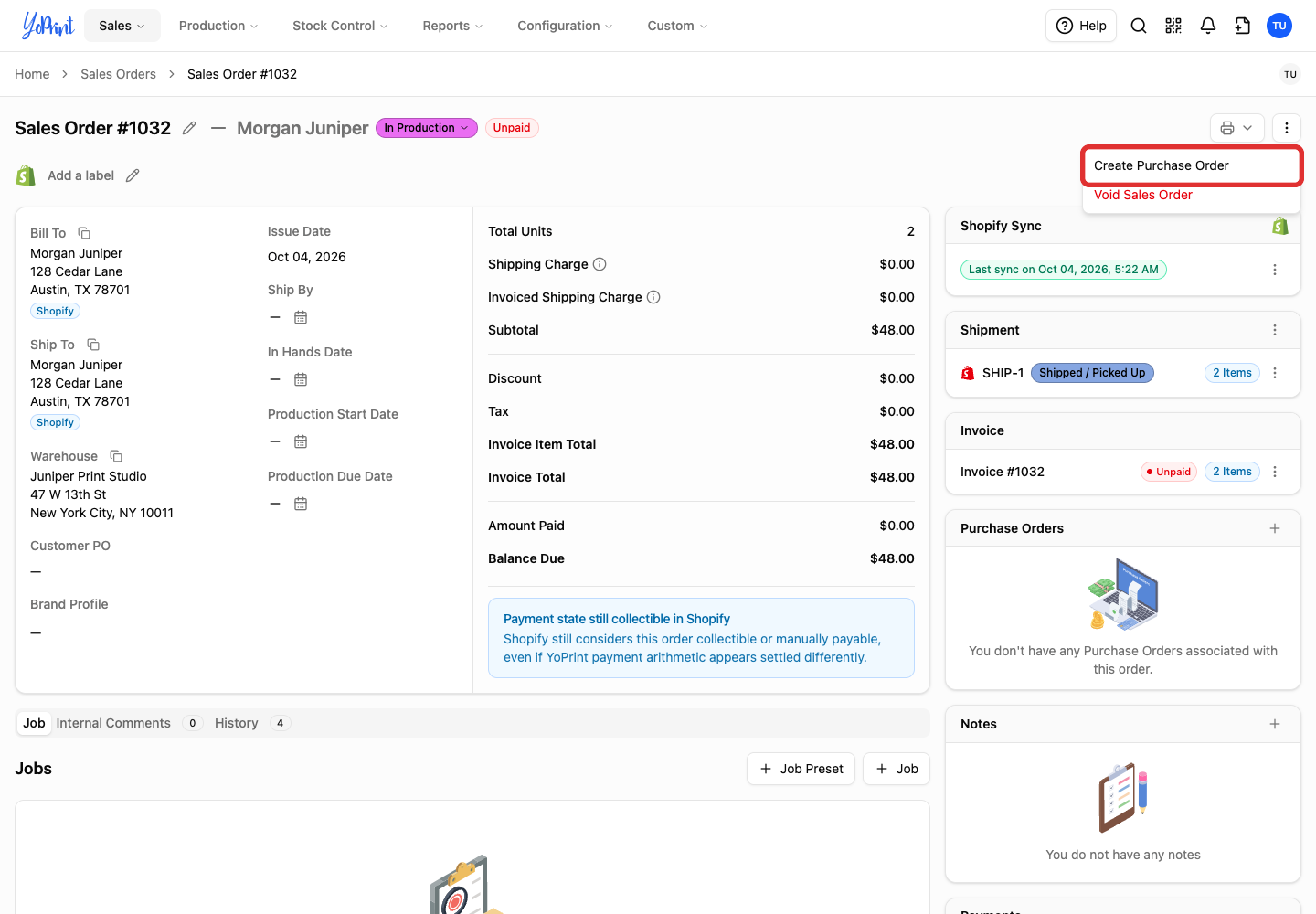This screenshot has width=1316, height=914.
Task: Go to Home breadcrumb link
Action: (x=32, y=74)
